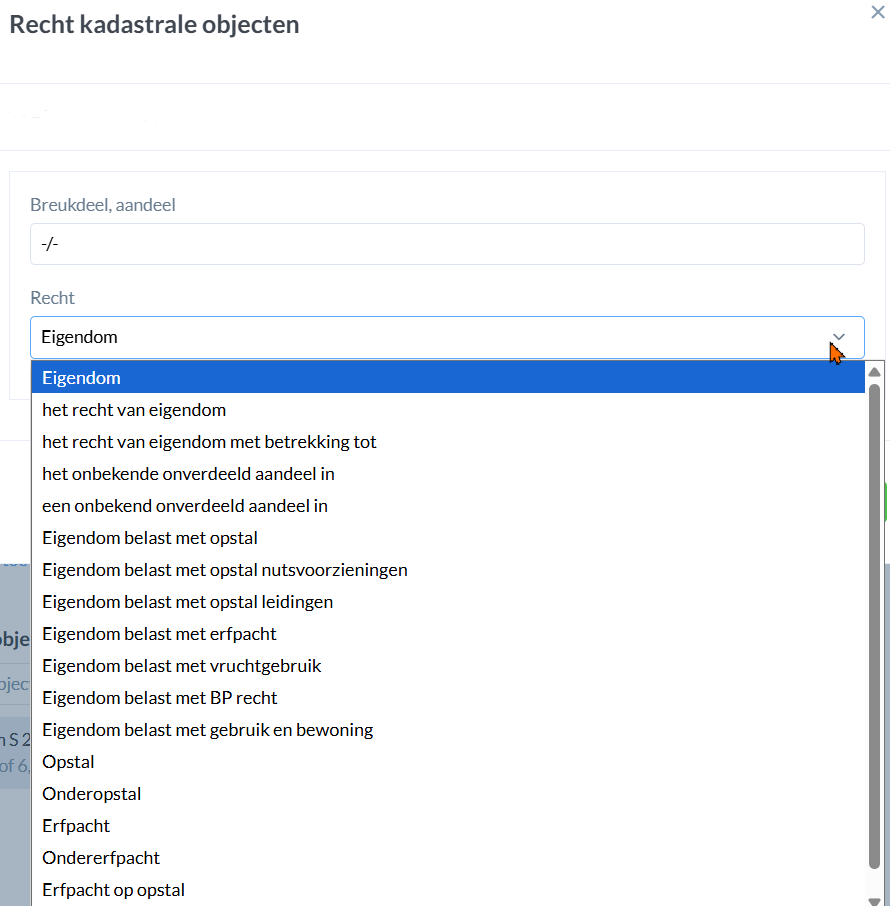Choose the Opstal option
The image size is (890, 906).
[x=69, y=762]
